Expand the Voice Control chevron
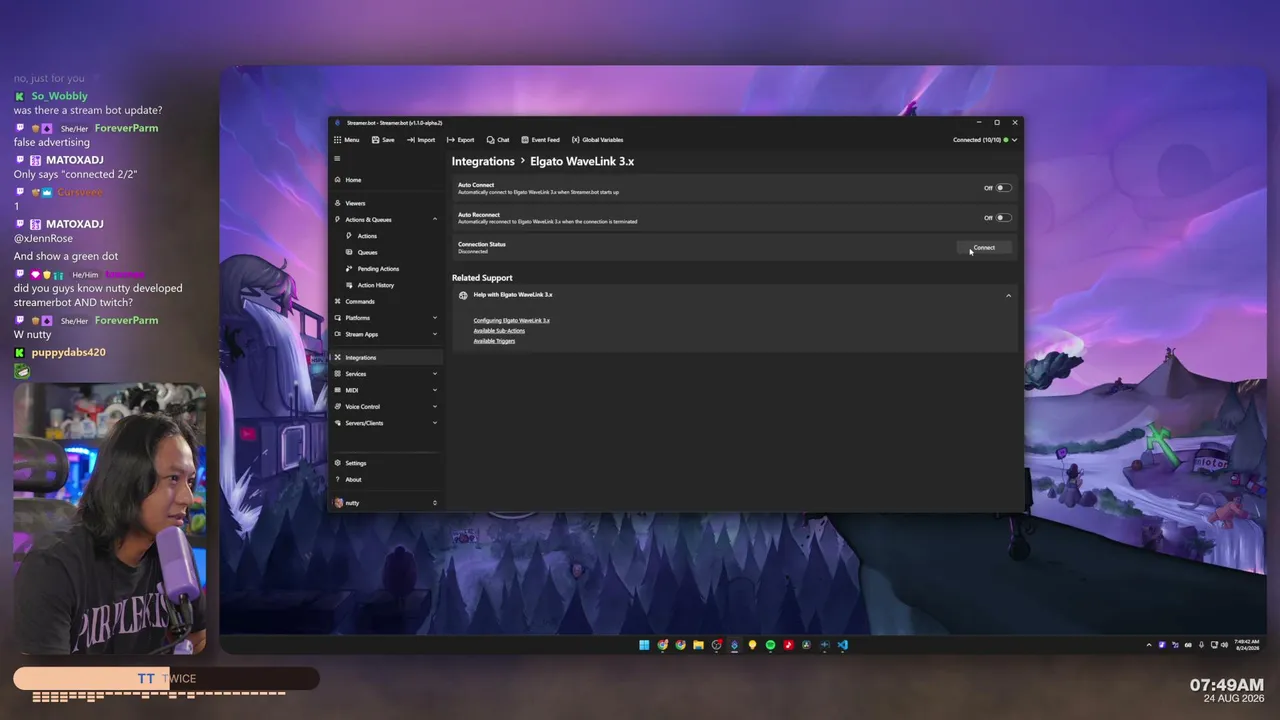This screenshot has width=1280, height=720. coord(435,407)
